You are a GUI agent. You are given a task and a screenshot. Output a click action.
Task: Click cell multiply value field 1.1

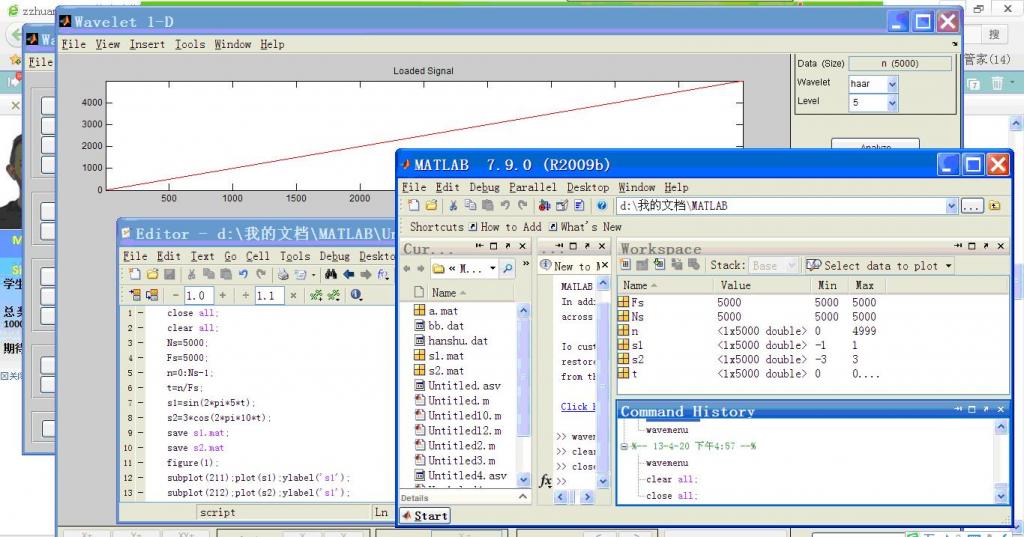click(x=269, y=295)
